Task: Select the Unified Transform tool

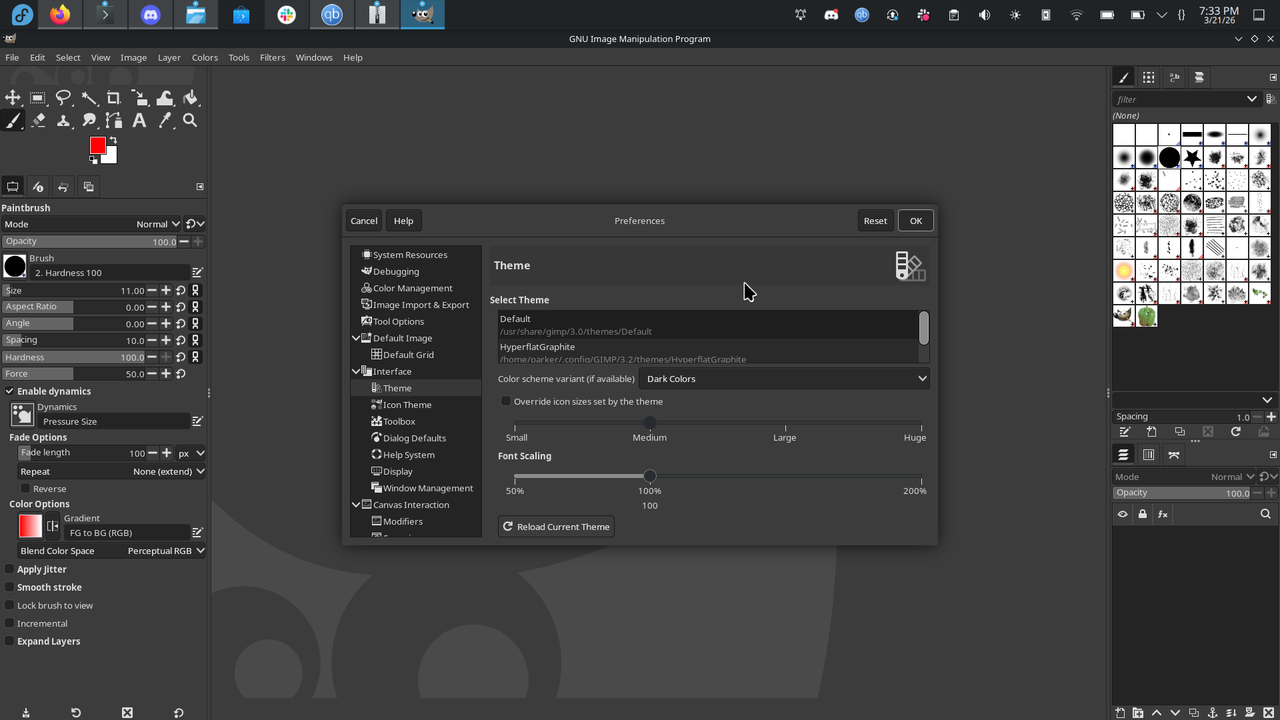Action: (x=140, y=97)
